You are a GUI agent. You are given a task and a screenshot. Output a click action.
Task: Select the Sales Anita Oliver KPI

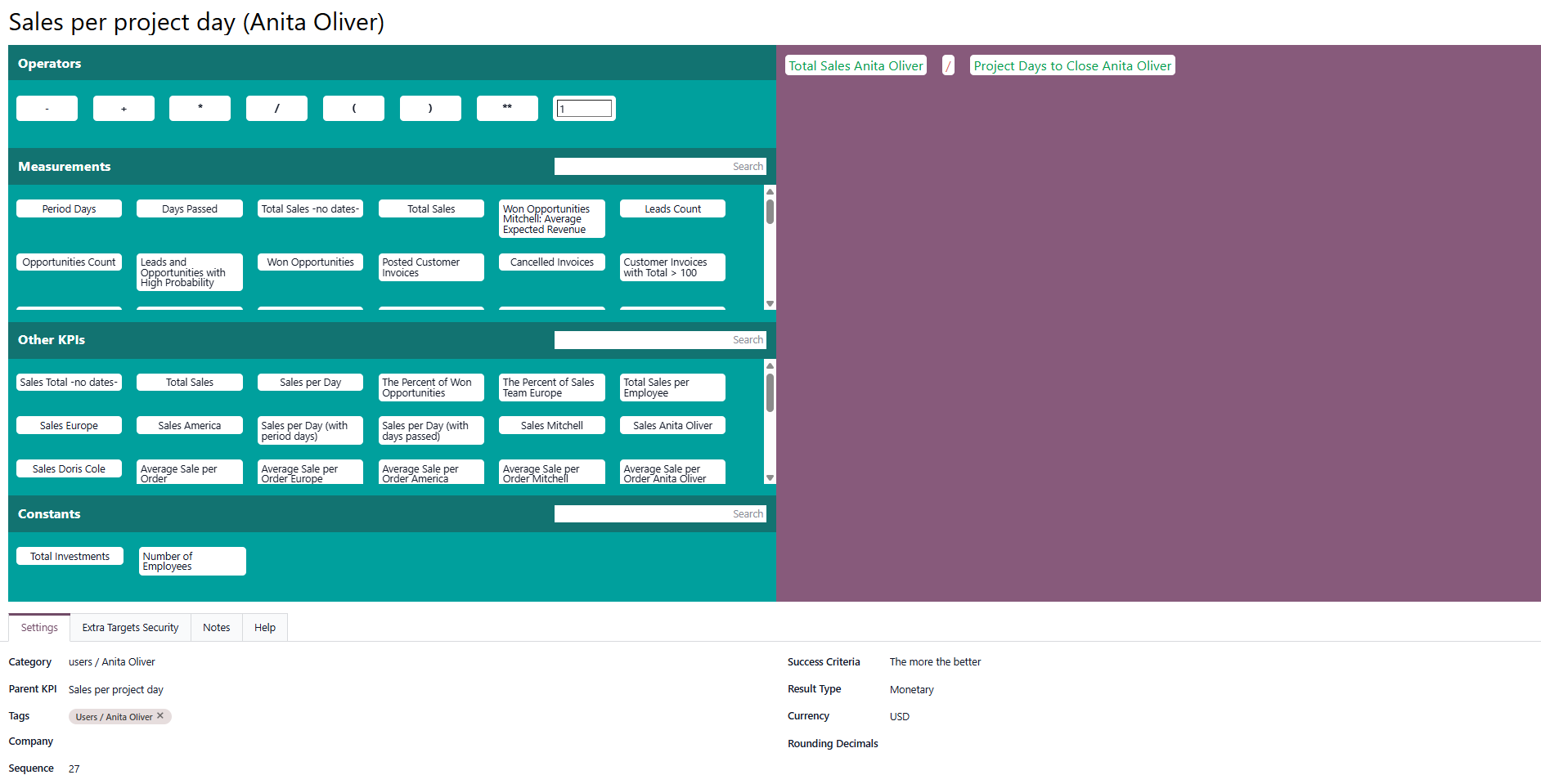[672, 426]
